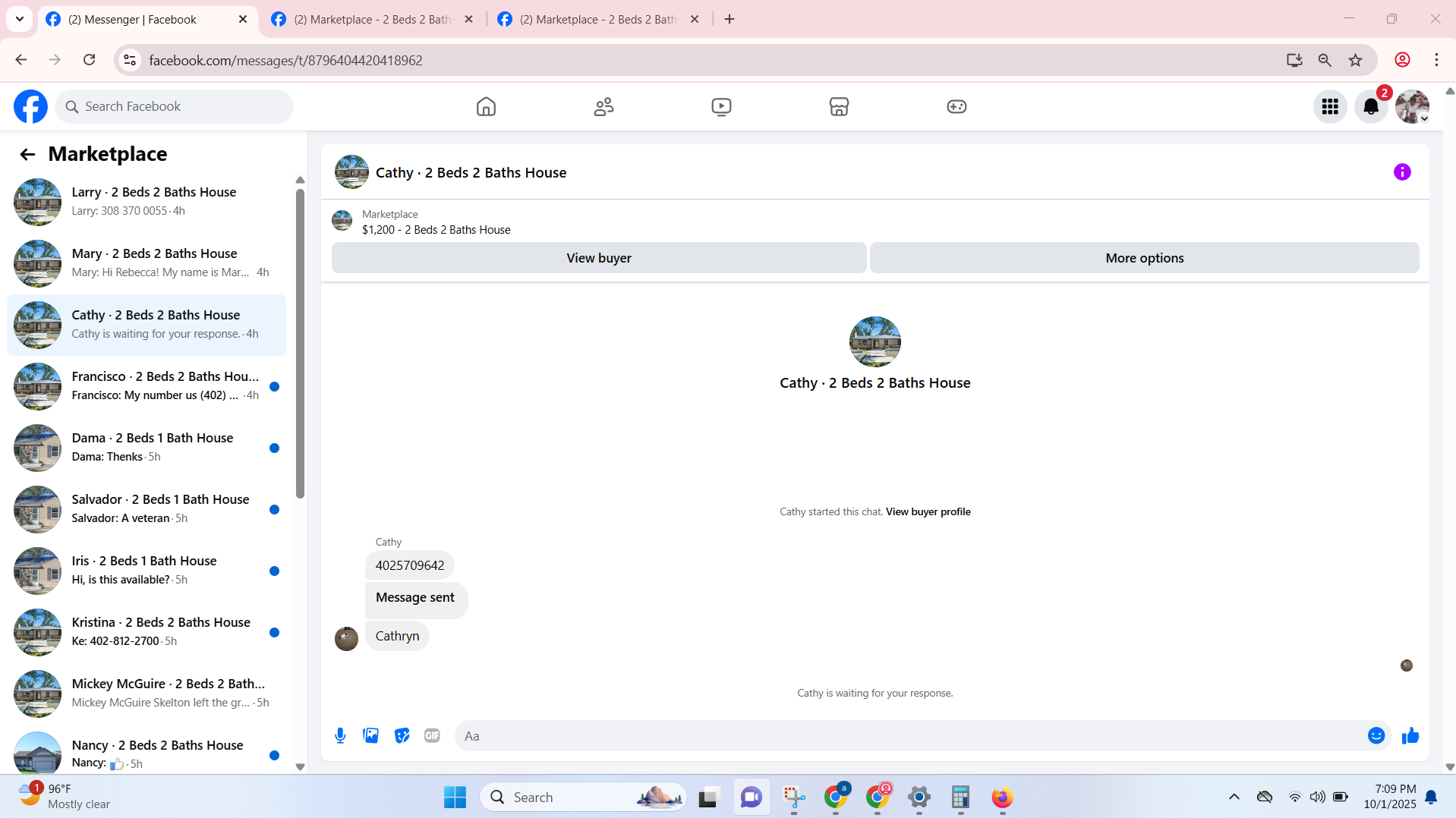Open the Facebook Home icon
The height and width of the screenshot is (818, 1456).
[x=486, y=107]
